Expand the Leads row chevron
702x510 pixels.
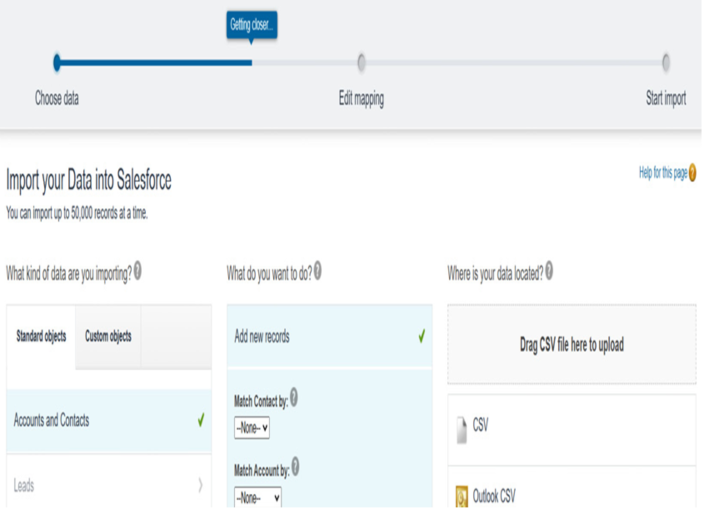tap(201, 485)
